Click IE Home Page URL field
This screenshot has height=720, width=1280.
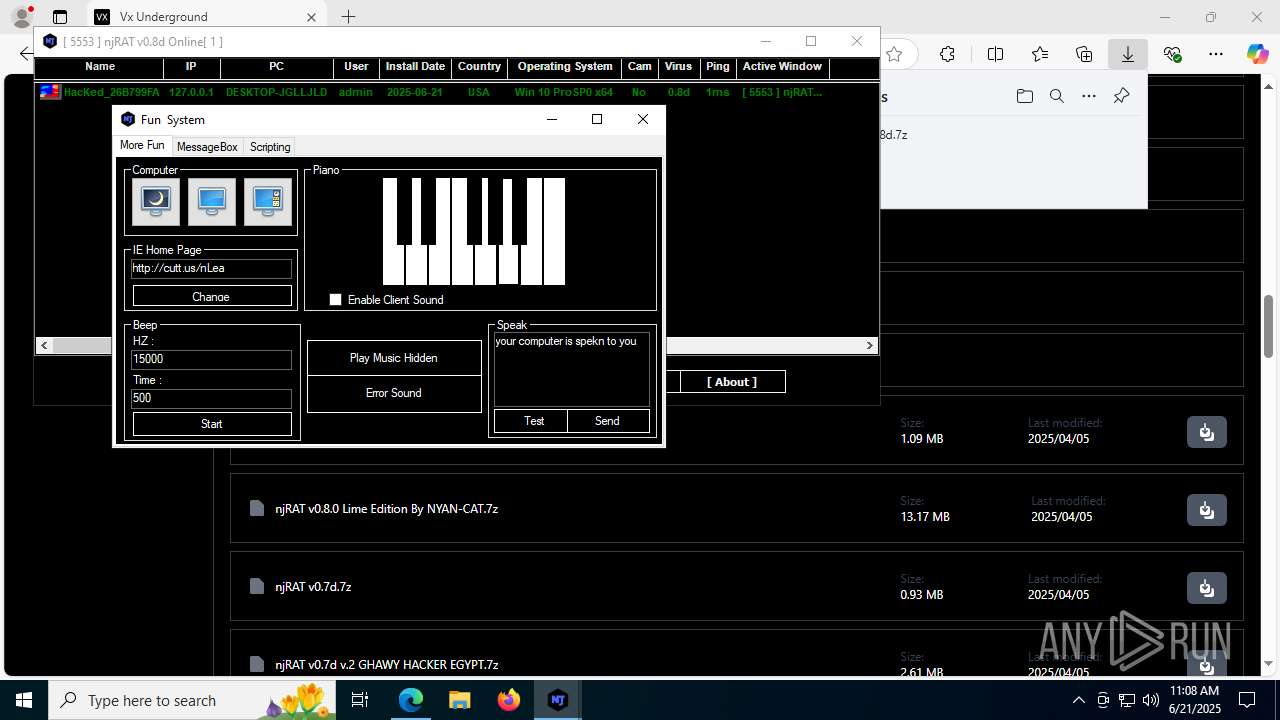[212, 268]
